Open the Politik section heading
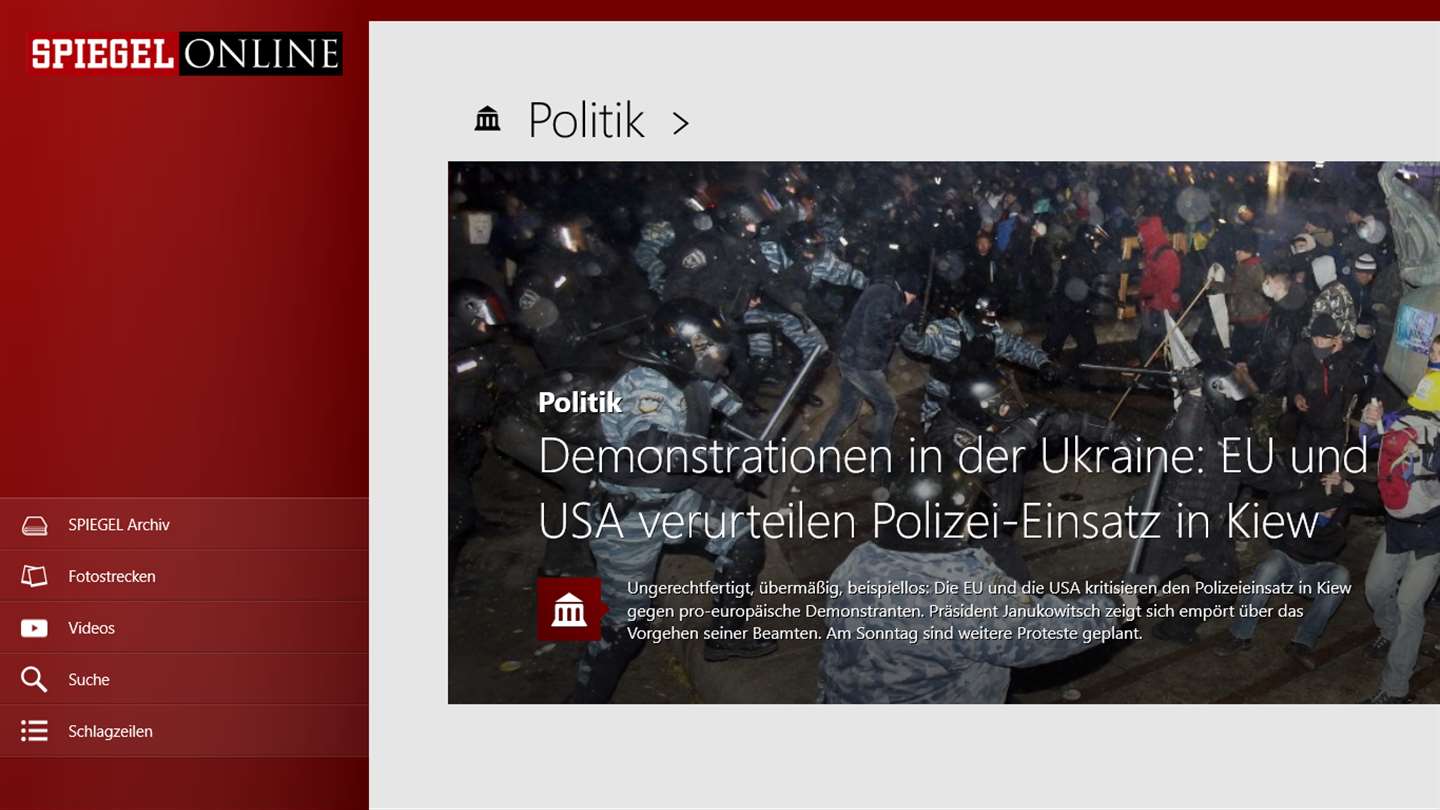Viewport: 1440px width, 810px height. (586, 120)
